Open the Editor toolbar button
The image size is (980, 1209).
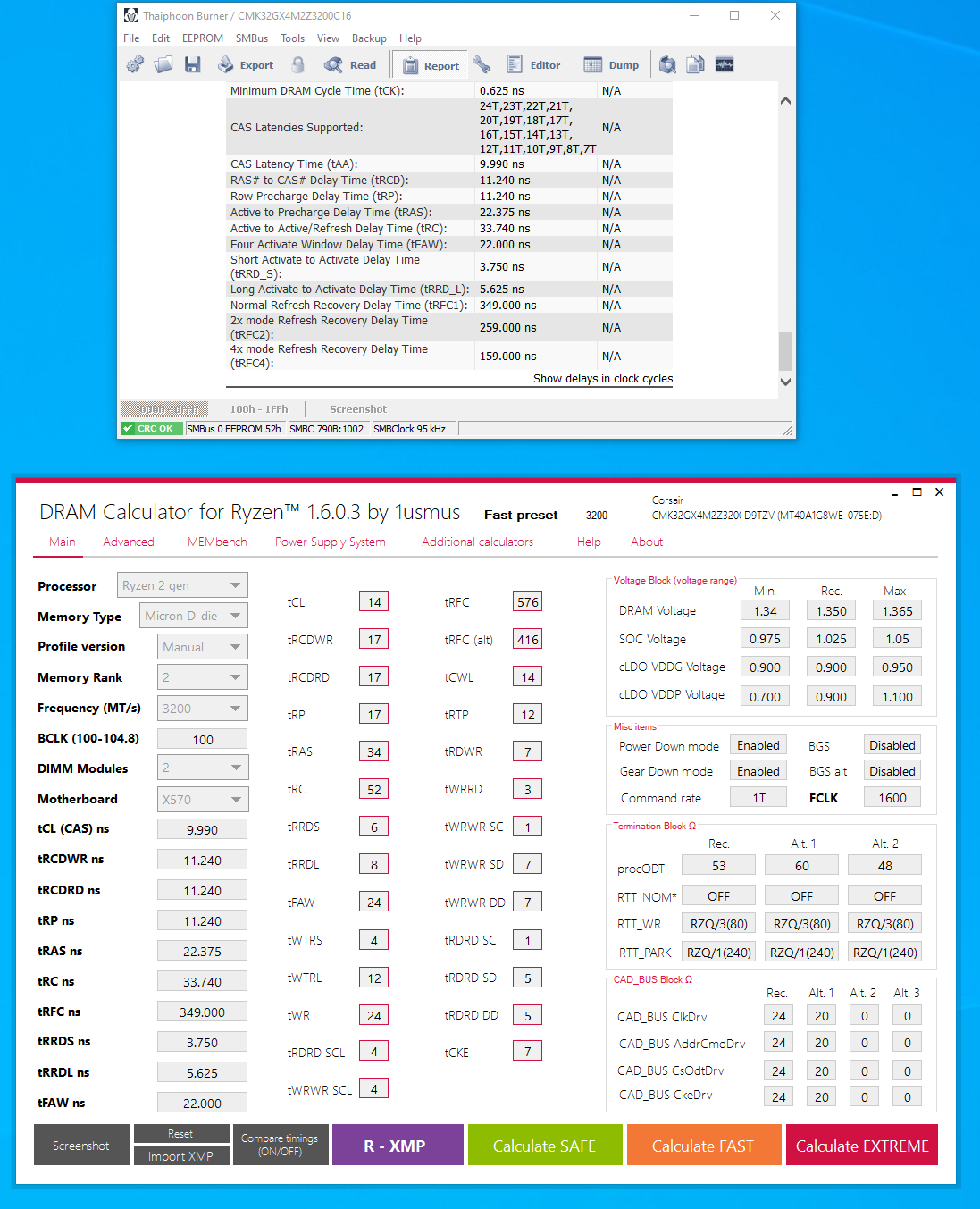pos(533,65)
